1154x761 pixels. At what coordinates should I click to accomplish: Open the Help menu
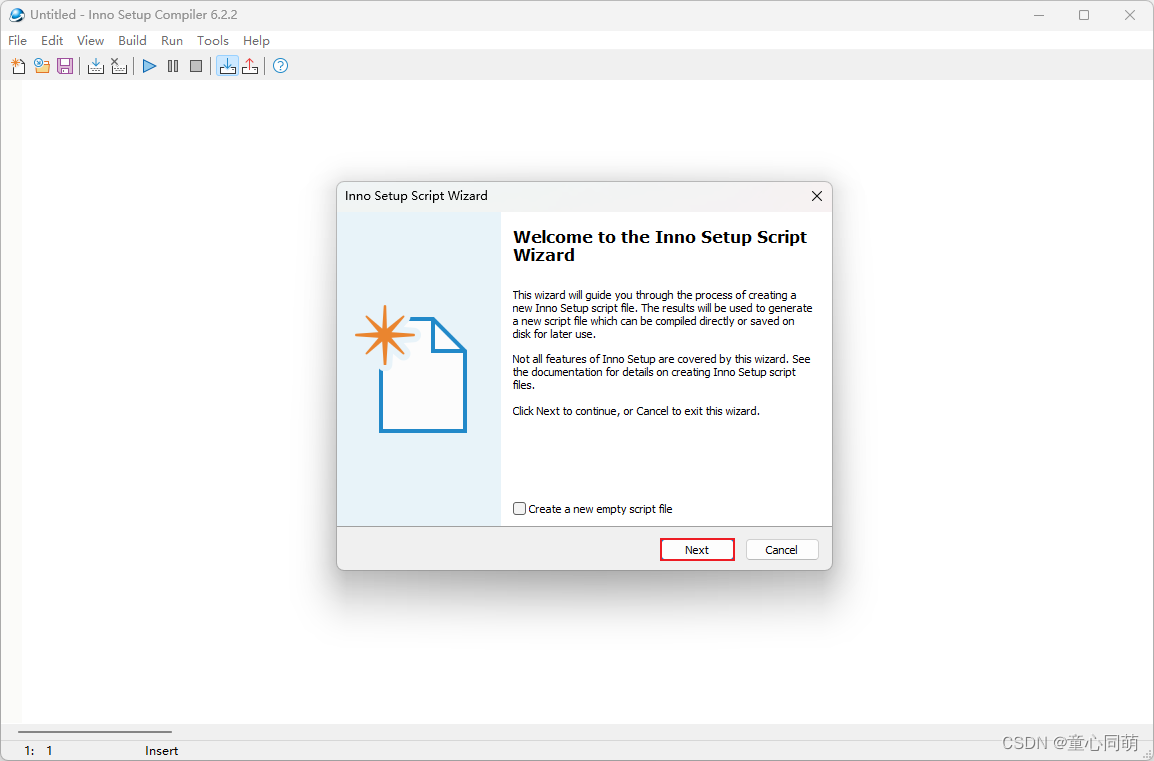click(256, 40)
